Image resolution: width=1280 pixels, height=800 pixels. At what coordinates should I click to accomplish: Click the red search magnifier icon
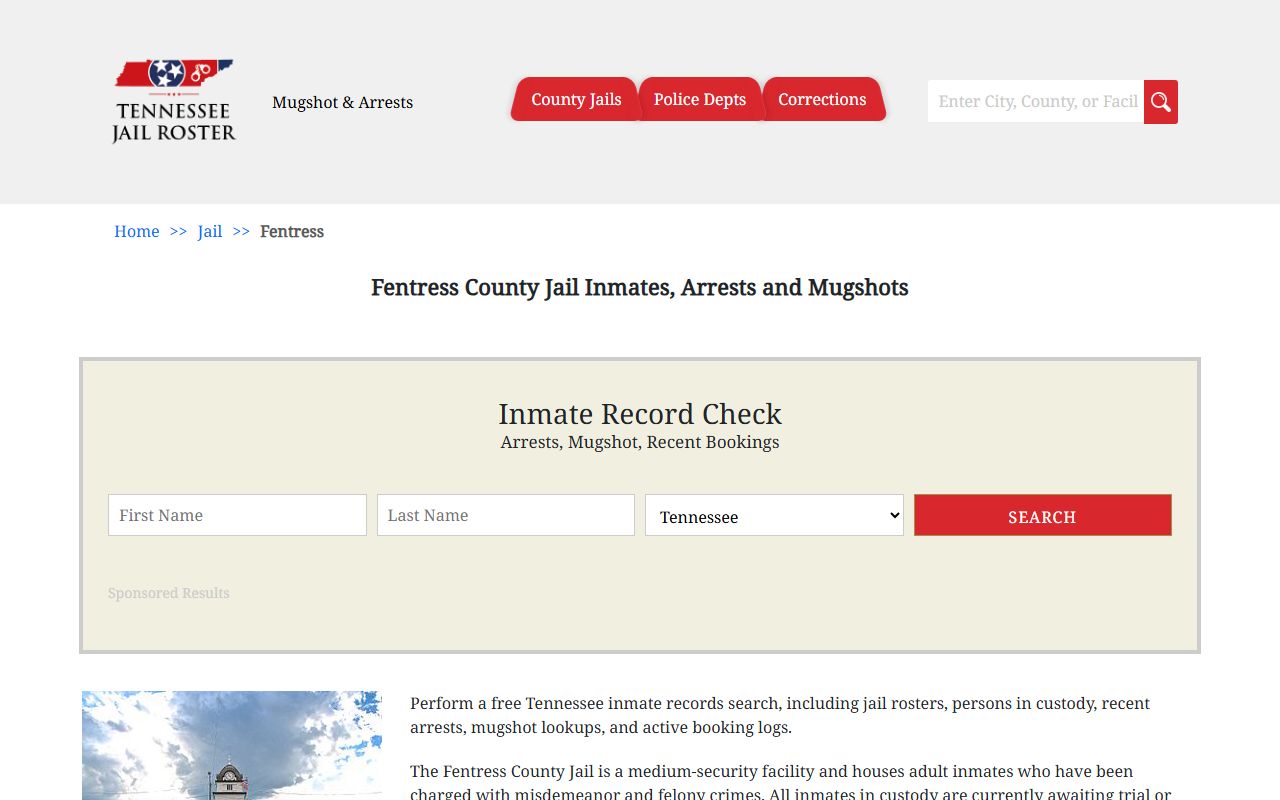[1161, 102]
